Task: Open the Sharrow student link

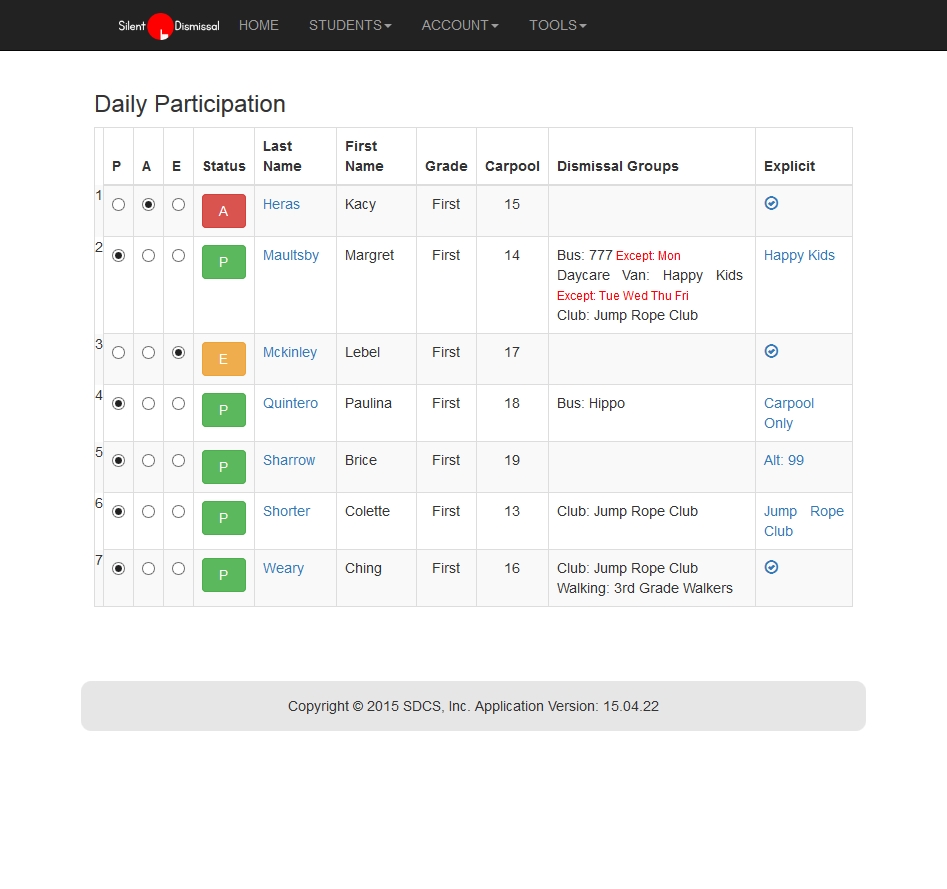Action: pos(289,460)
